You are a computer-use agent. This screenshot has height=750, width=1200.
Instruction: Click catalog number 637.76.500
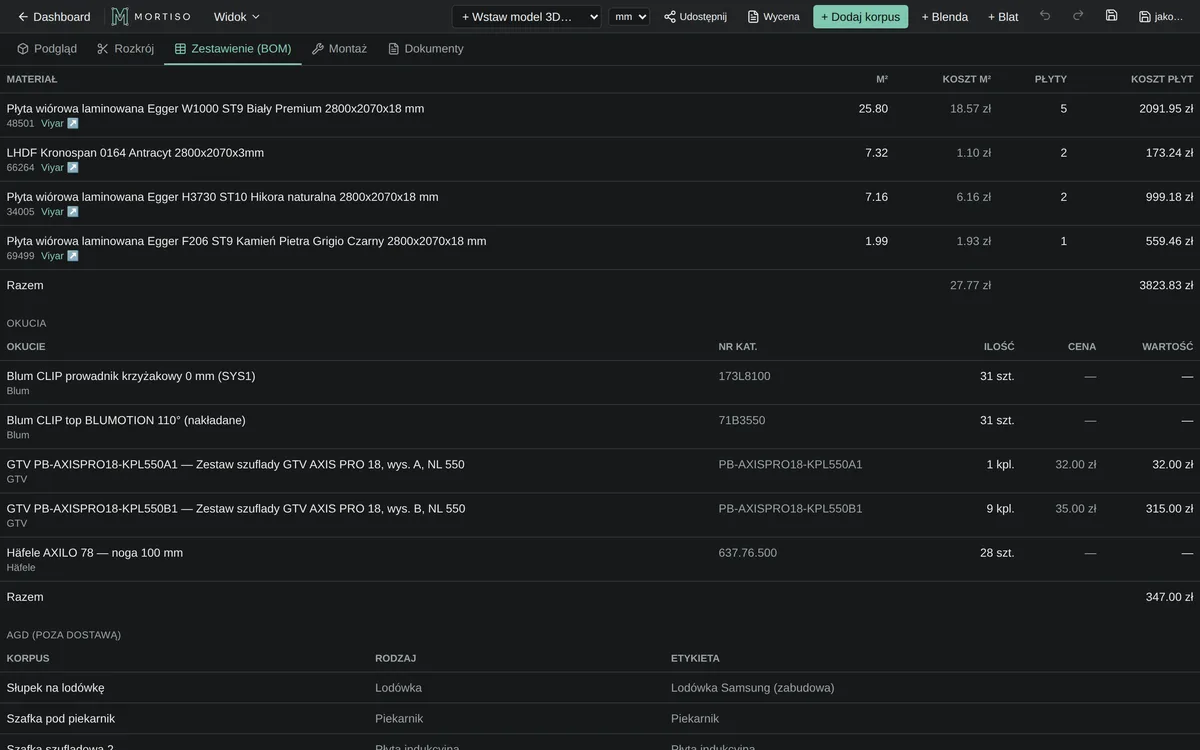pyautogui.click(x=747, y=552)
